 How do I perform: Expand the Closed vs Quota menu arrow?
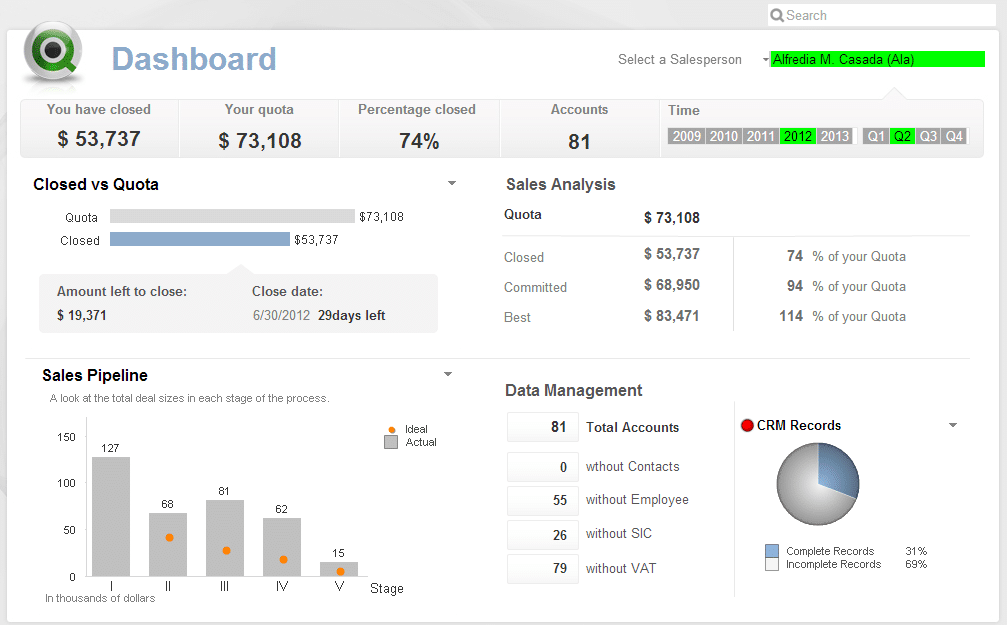pos(452,184)
